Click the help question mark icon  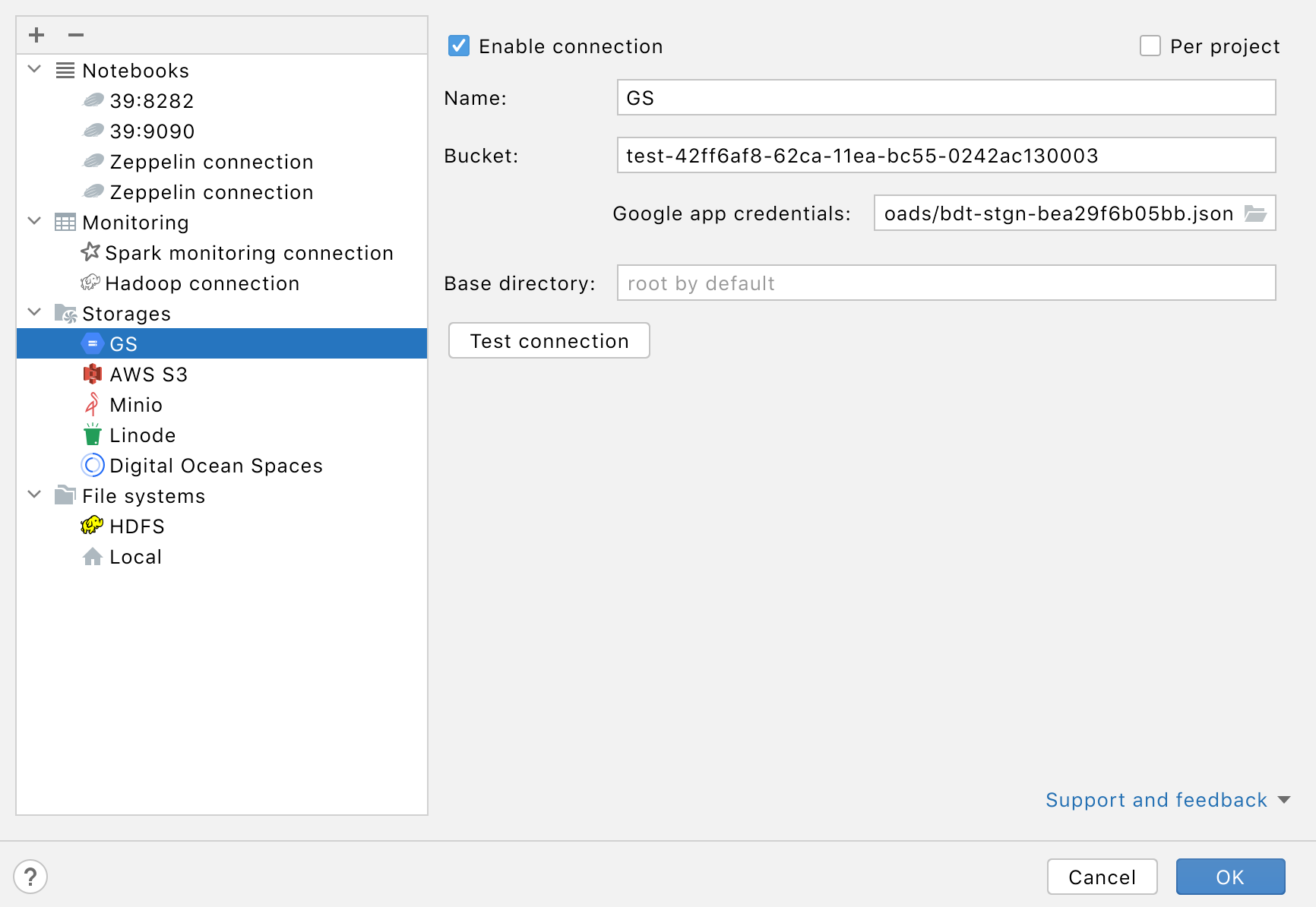(31, 877)
